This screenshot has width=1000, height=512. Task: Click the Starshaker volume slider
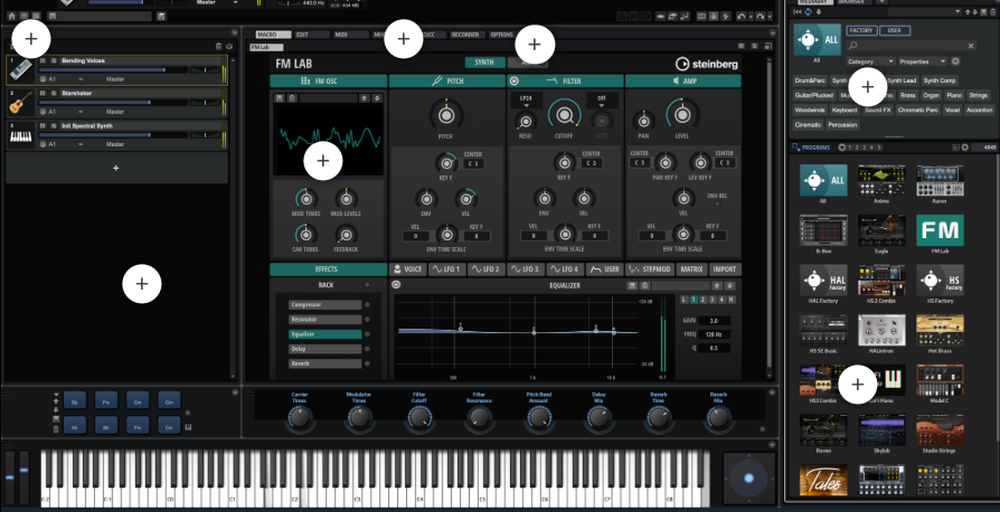point(112,102)
